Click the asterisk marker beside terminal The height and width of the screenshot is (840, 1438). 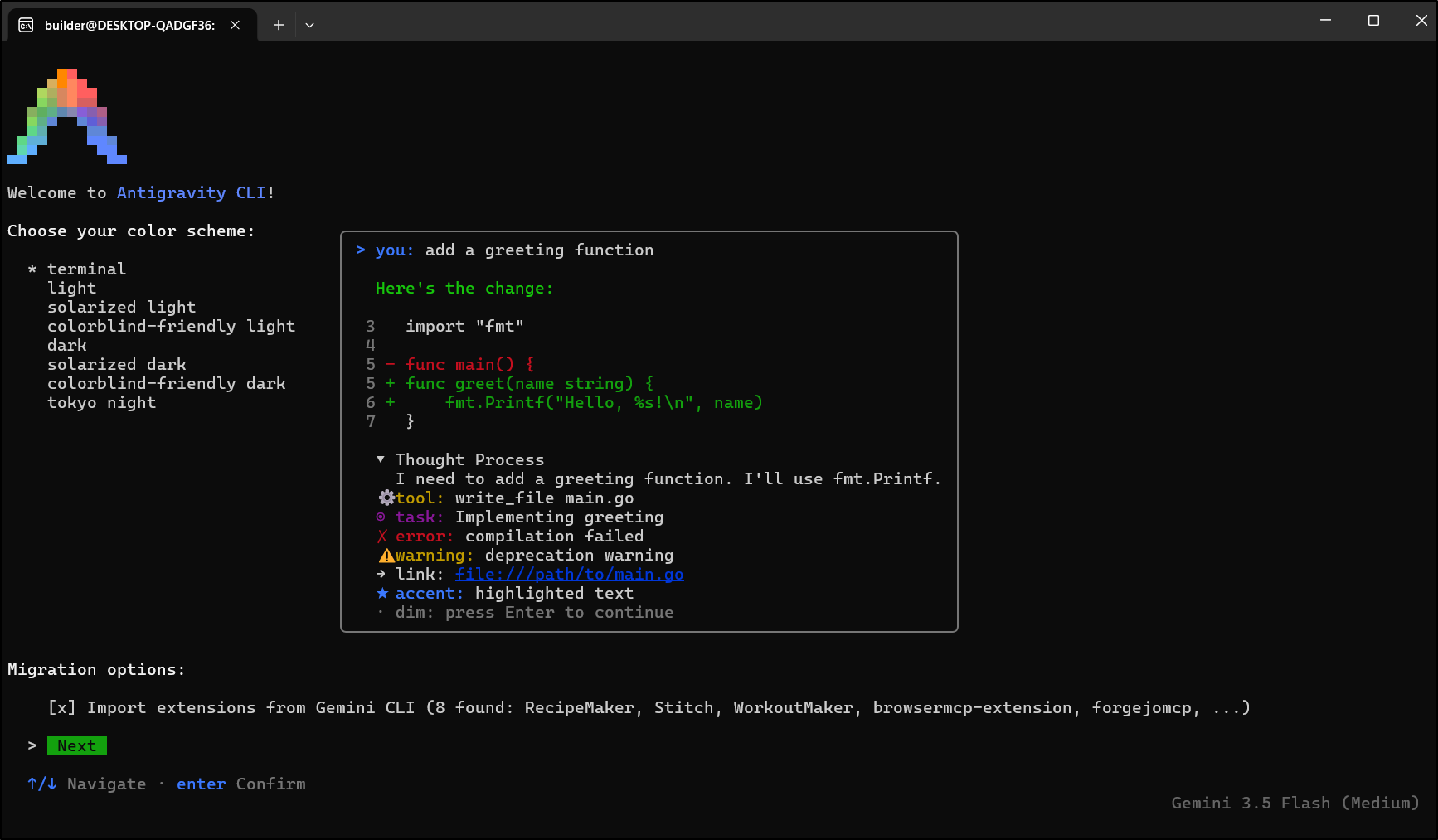pyautogui.click(x=32, y=269)
